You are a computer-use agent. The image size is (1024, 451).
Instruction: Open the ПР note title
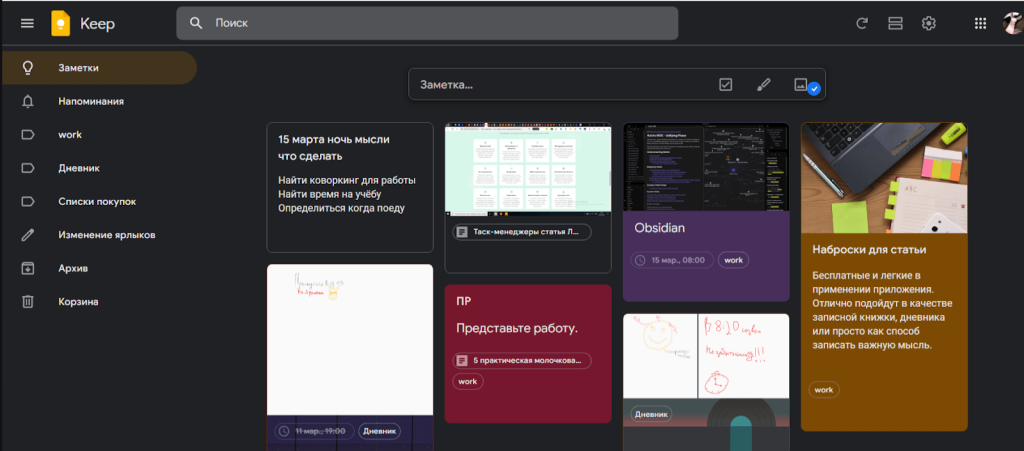coord(464,301)
